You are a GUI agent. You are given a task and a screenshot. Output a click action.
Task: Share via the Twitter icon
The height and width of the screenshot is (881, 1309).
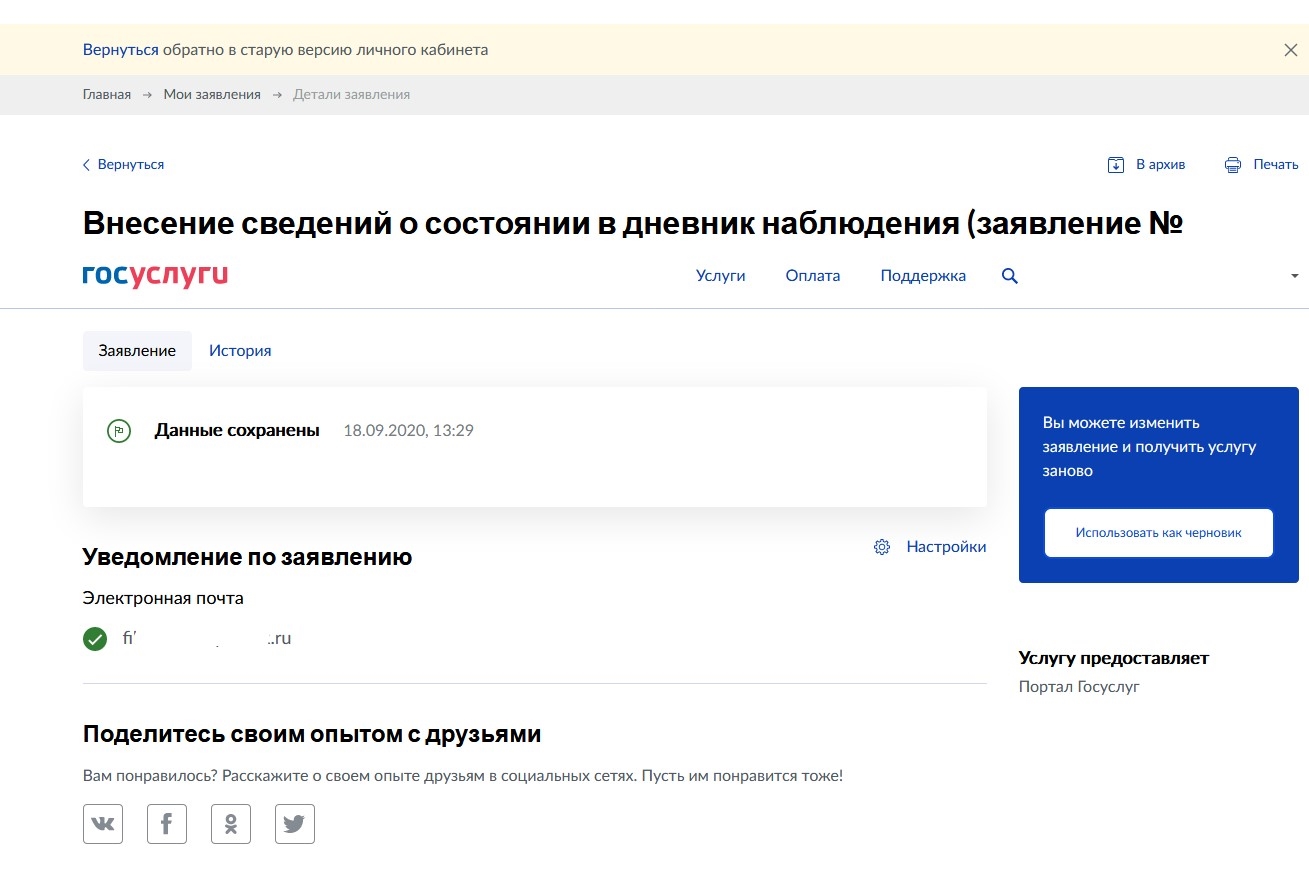(x=295, y=824)
